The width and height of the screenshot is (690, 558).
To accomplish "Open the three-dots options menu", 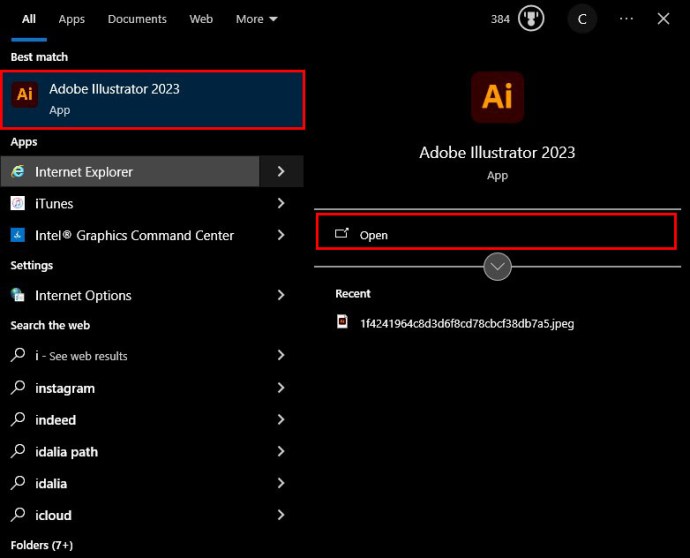I will (626, 19).
